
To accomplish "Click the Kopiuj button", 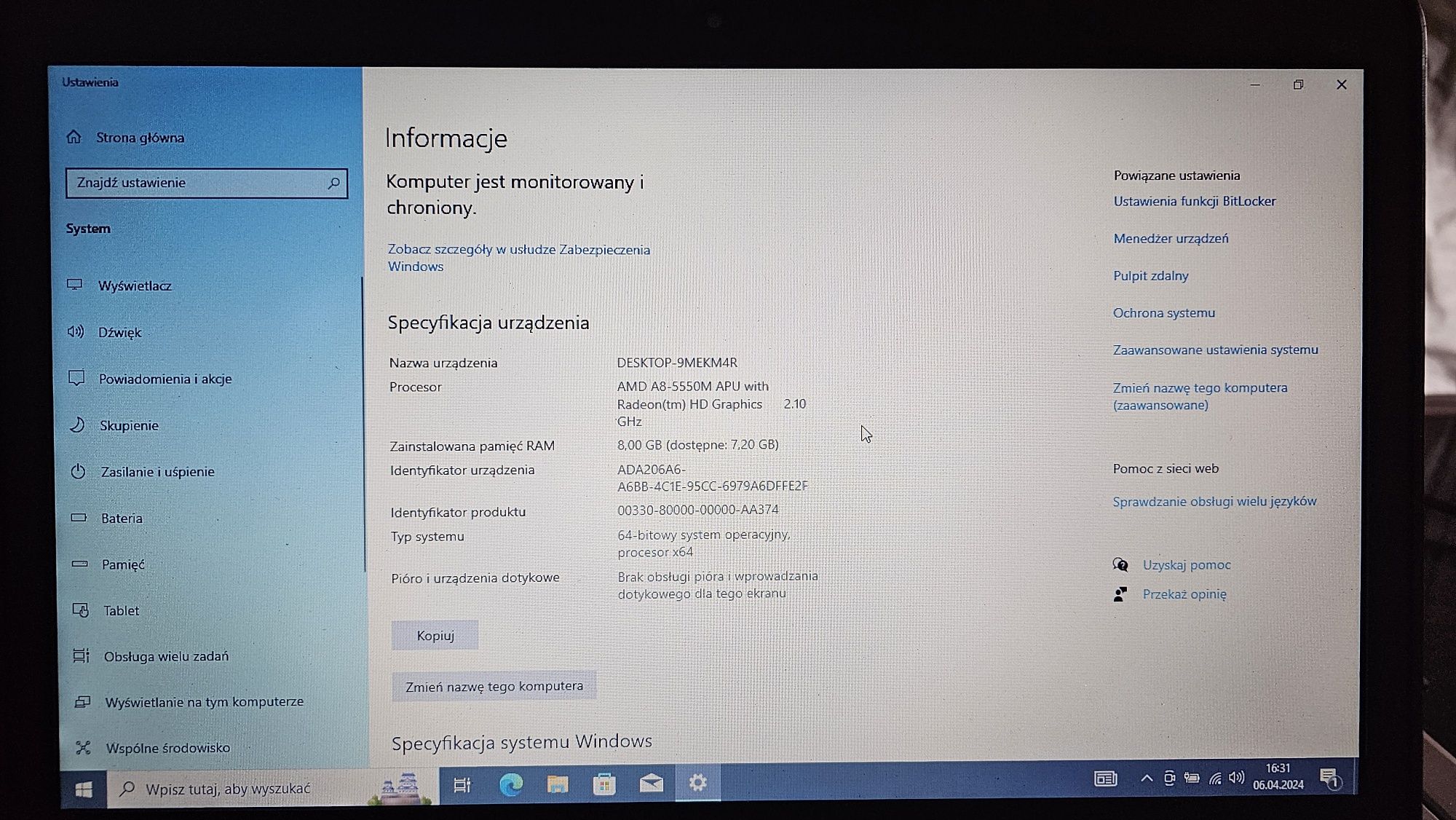I will (435, 635).
